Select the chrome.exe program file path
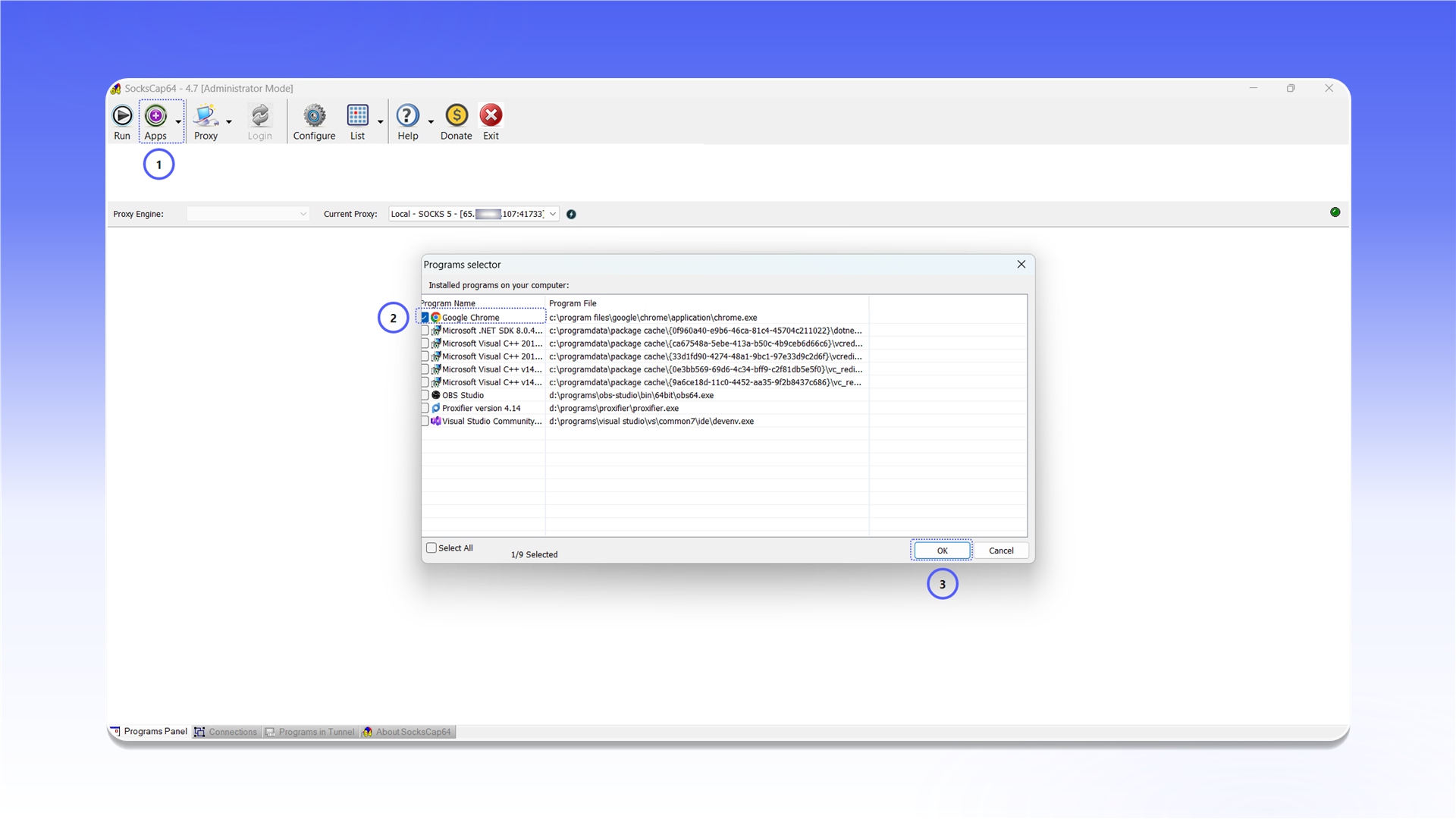Viewport: 1456px width, 819px height. (x=653, y=318)
